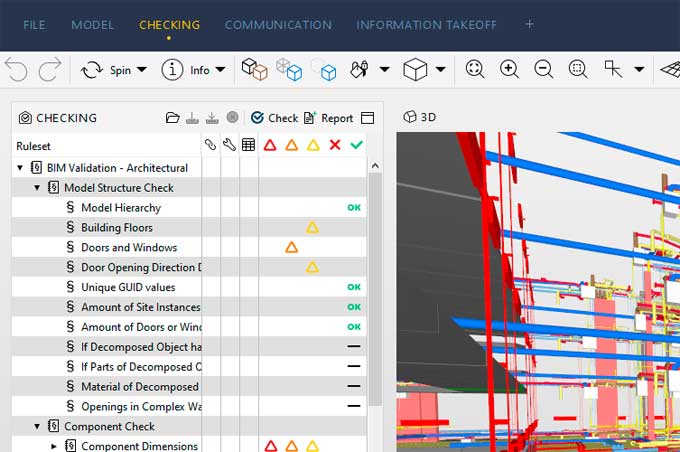Click the first download tray icon

click(x=192, y=118)
